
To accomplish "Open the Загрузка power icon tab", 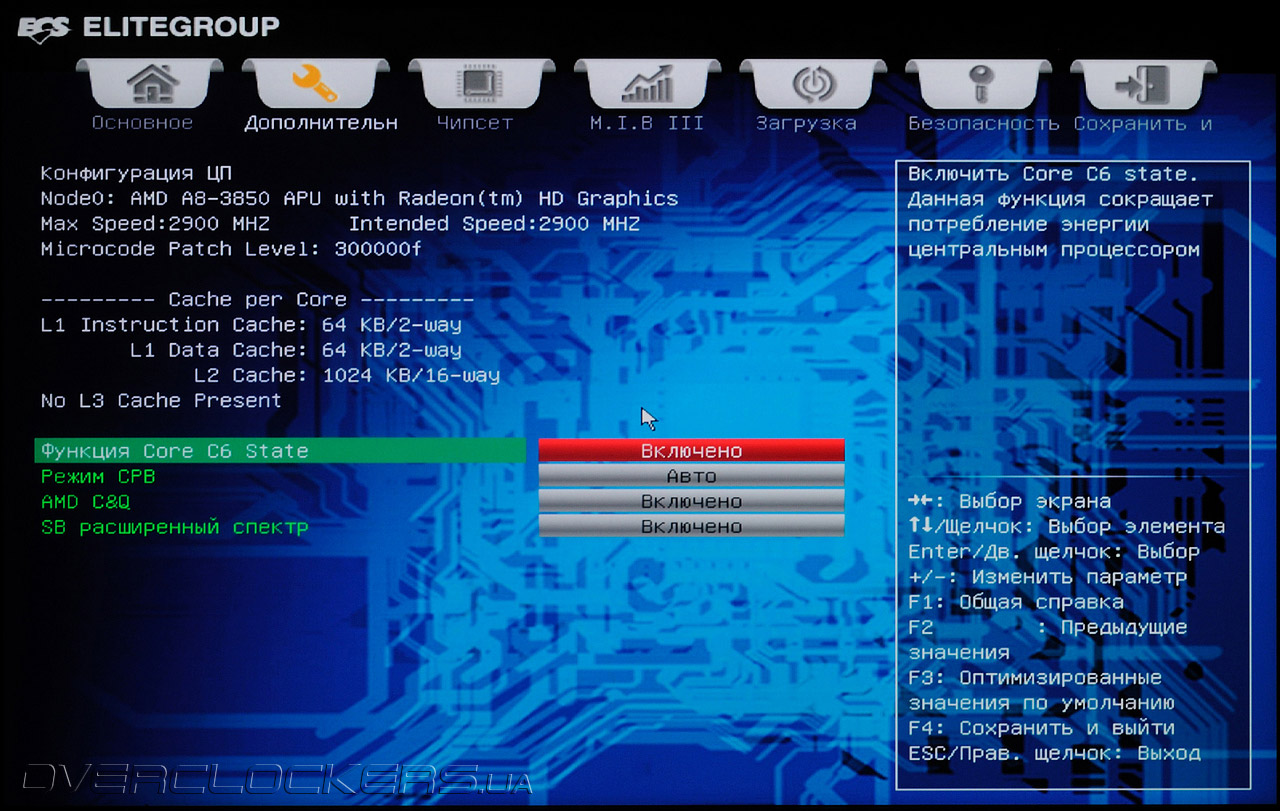I will coord(813,84).
